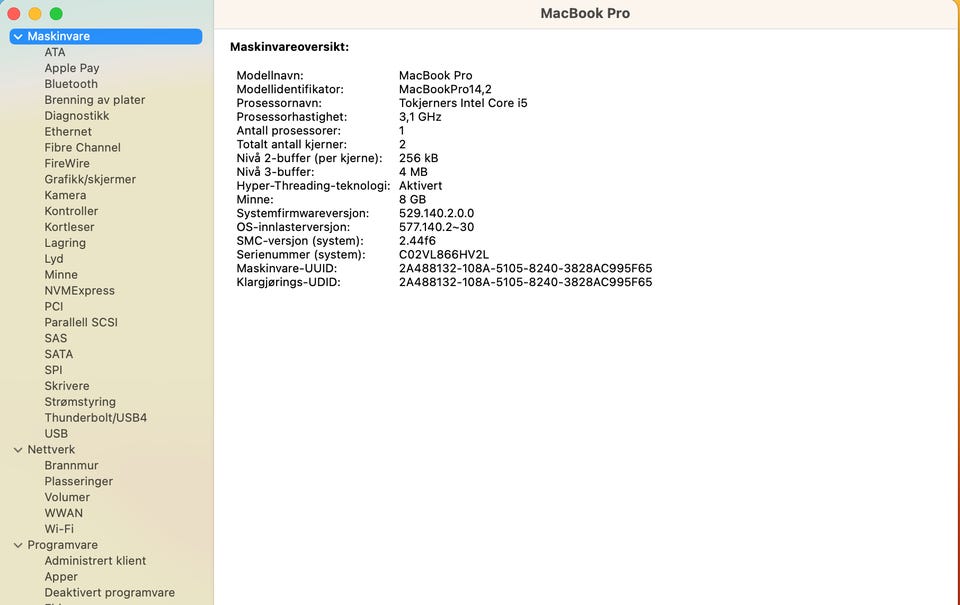The image size is (960, 605).
Task: Select Administrert klient entry
Action: click(x=95, y=562)
